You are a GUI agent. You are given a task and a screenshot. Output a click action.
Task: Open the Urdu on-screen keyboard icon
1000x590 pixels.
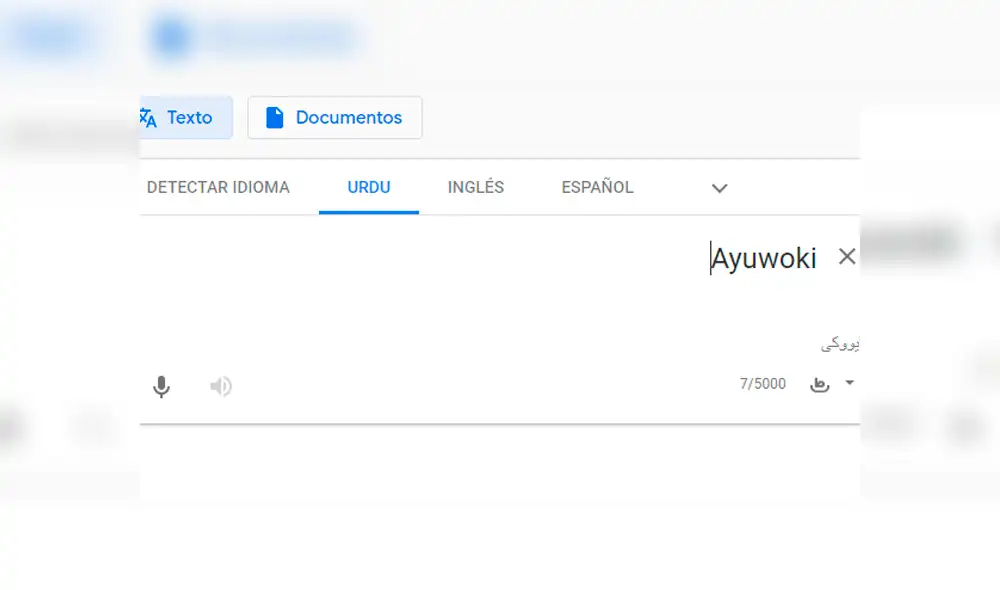tap(818, 383)
